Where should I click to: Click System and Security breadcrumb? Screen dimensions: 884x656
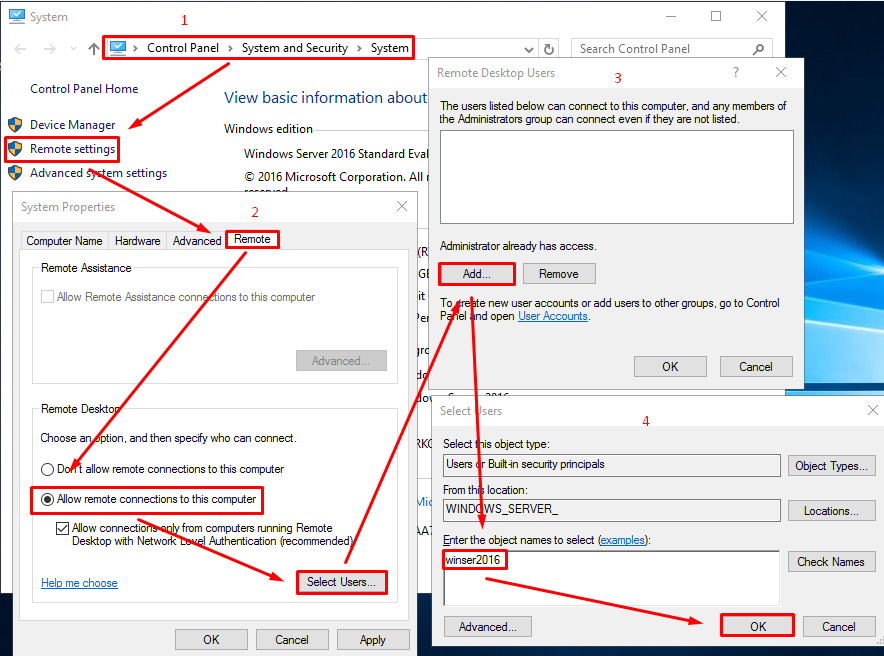295,48
